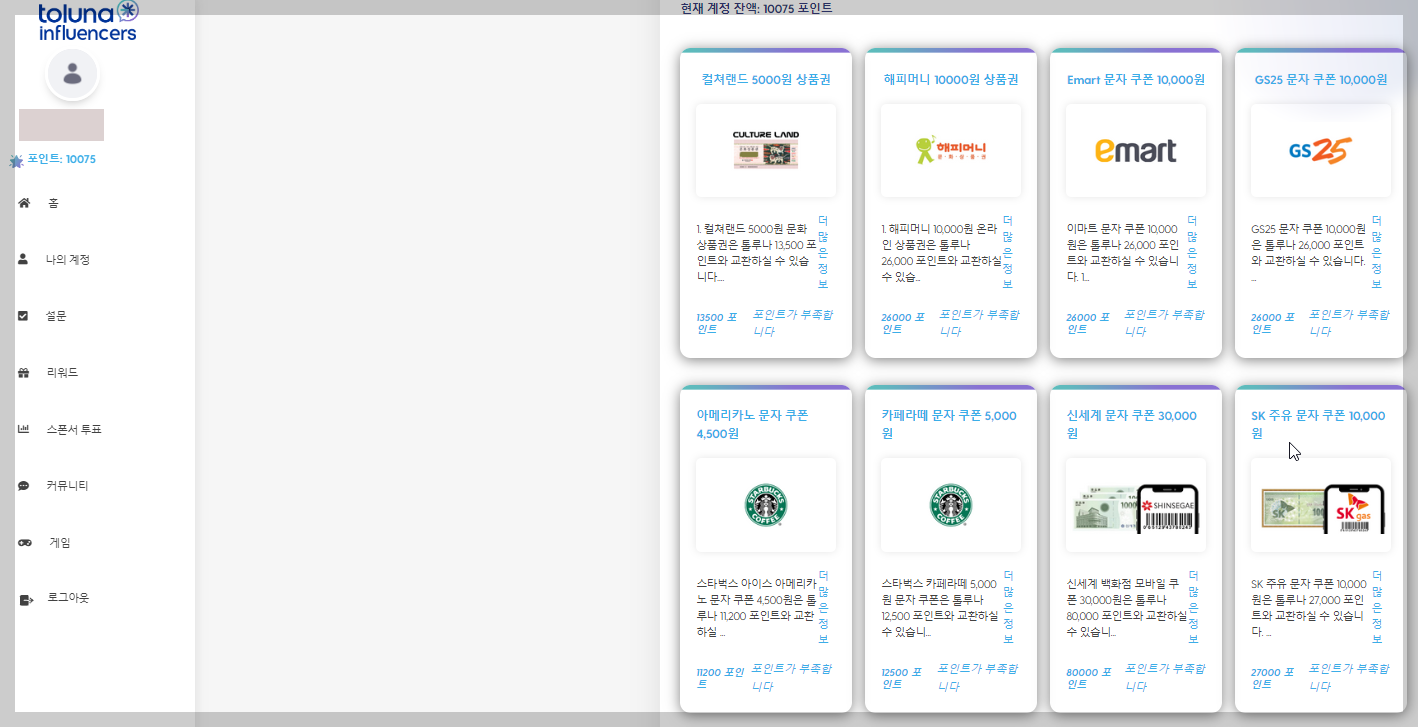Open 커뮤니티 menu item
This screenshot has height=727, width=1418.
click(x=67, y=486)
